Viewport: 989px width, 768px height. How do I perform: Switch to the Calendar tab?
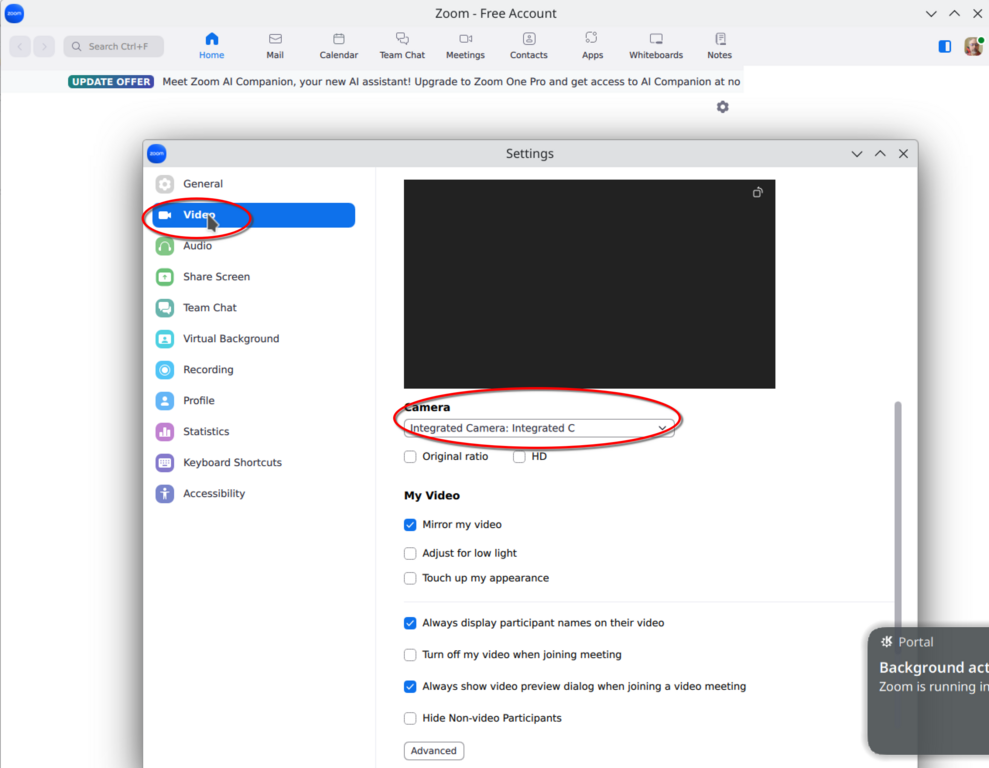point(339,46)
